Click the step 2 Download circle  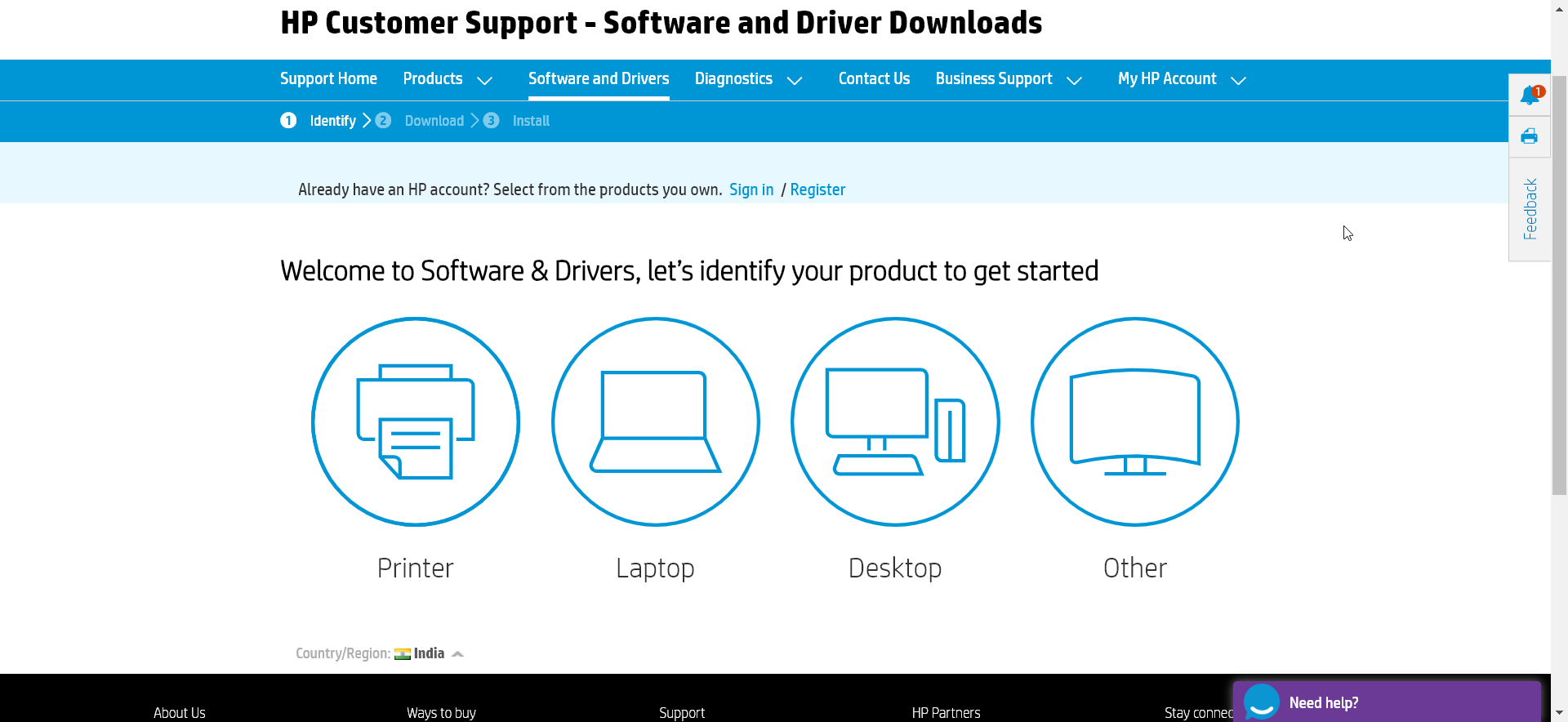(383, 121)
